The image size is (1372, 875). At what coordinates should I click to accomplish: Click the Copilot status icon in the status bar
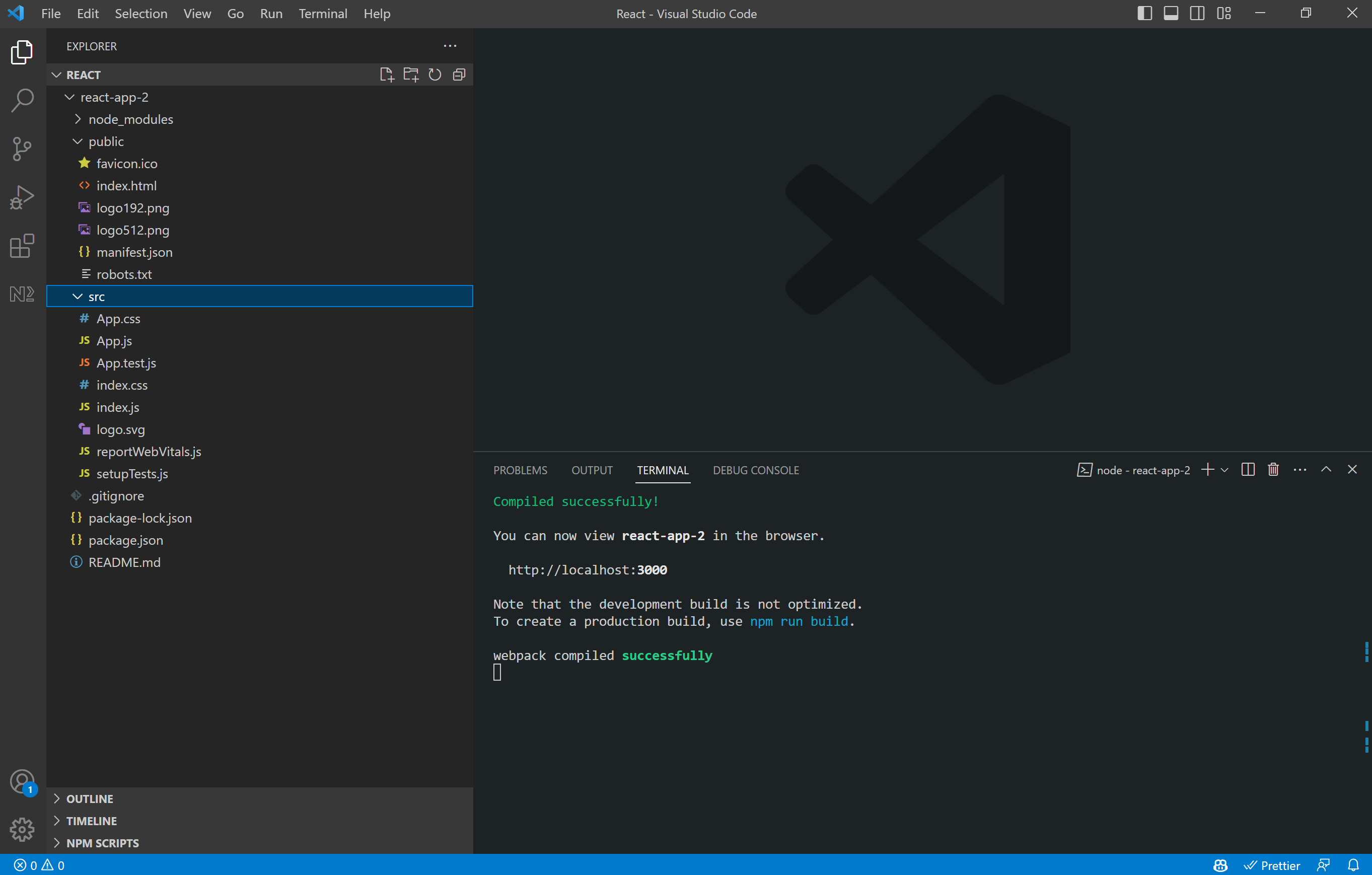coord(1220,865)
